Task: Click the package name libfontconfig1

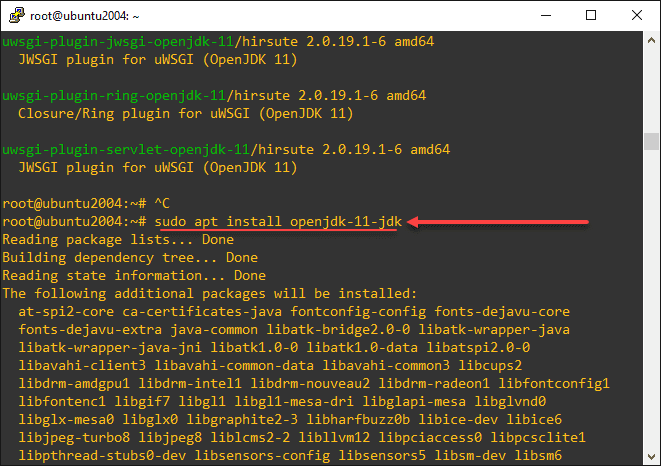Action: 554,383
